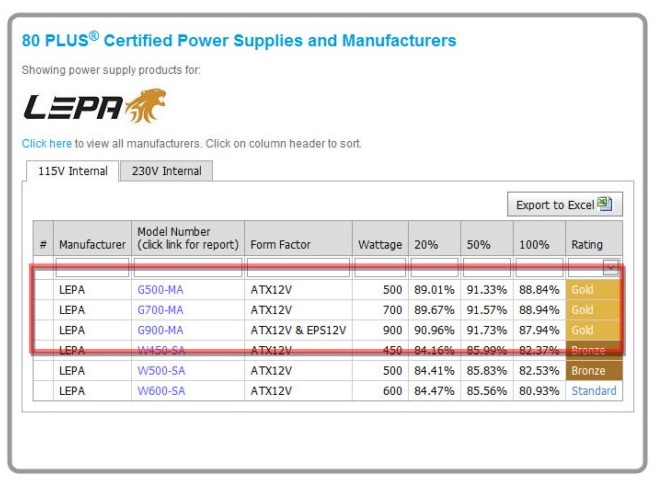657x483 pixels.
Task: Click the Gold rating cell for G900-MA
Action: pos(594,330)
